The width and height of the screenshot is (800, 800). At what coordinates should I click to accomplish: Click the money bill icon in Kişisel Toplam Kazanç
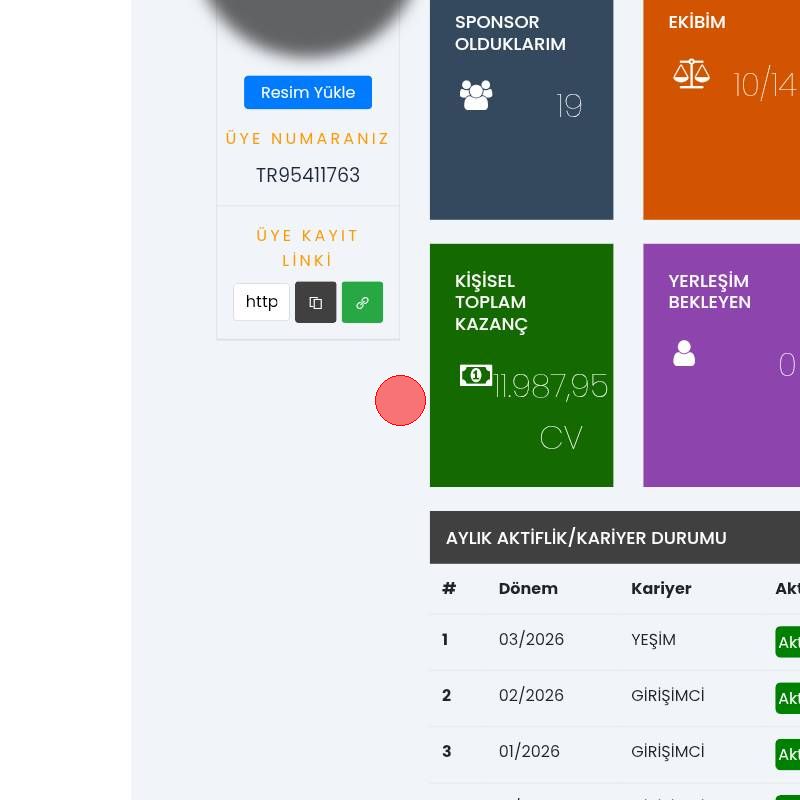point(476,375)
